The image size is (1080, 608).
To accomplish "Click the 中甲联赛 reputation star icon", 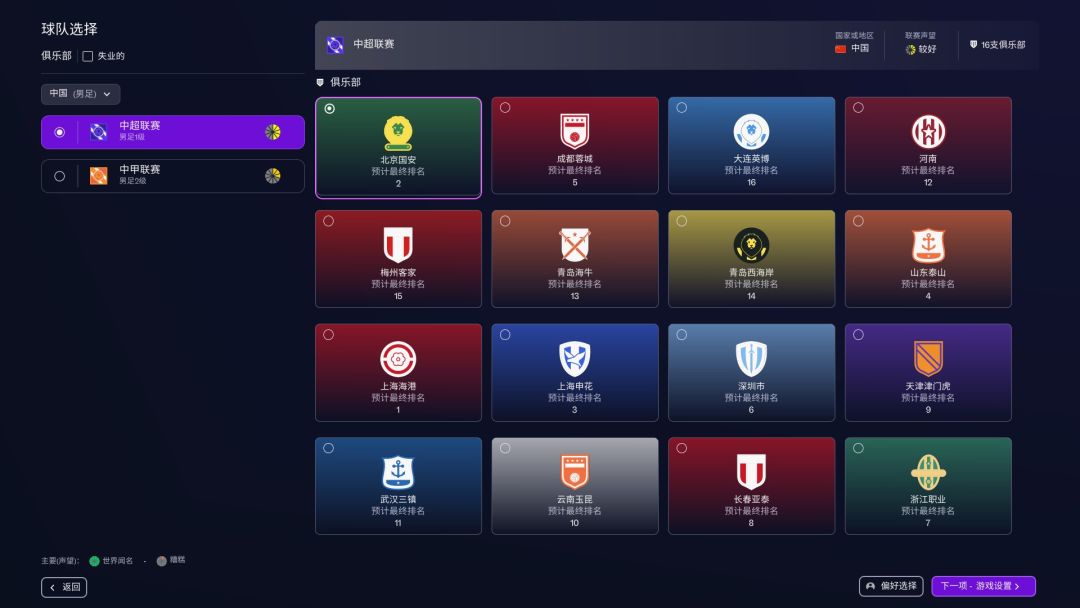I will [x=273, y=176].
